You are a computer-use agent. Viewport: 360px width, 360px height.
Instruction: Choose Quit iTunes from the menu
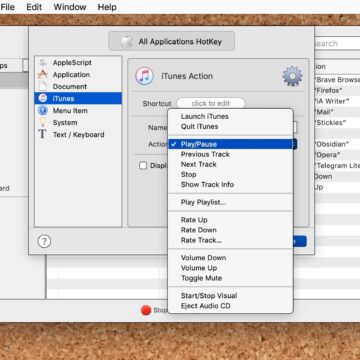click(x=230, y=126)
